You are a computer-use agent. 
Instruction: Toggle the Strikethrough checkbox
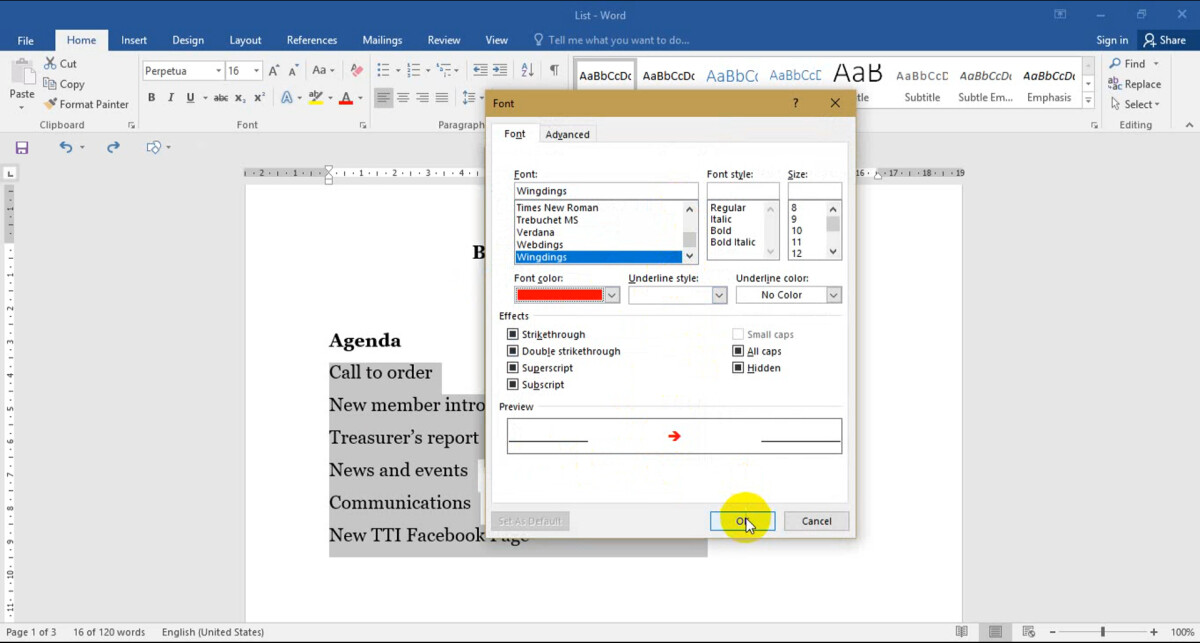[x=513, y=335]
